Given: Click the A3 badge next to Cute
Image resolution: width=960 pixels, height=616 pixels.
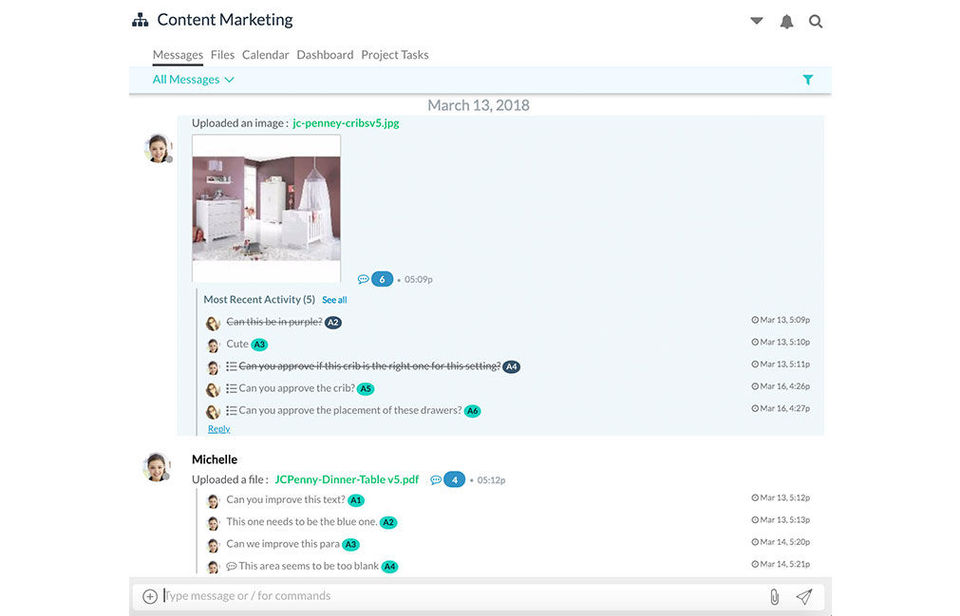Looking at the screenshot, I should coord(260,344).
